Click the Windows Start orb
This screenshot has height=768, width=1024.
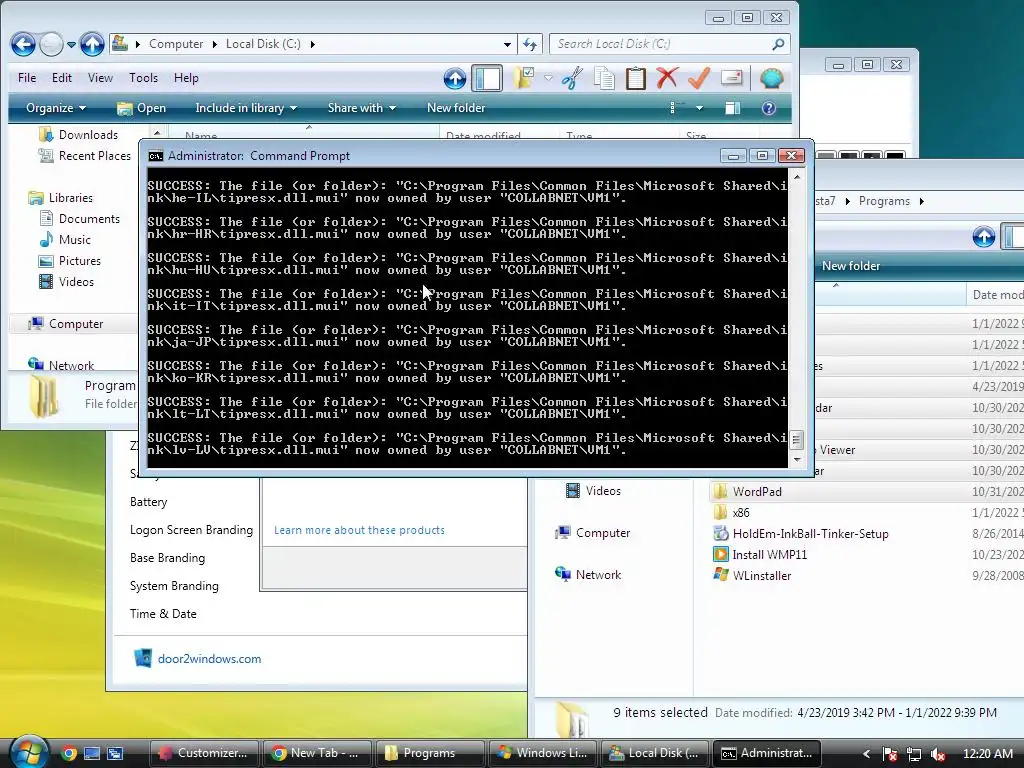point(29,751)
